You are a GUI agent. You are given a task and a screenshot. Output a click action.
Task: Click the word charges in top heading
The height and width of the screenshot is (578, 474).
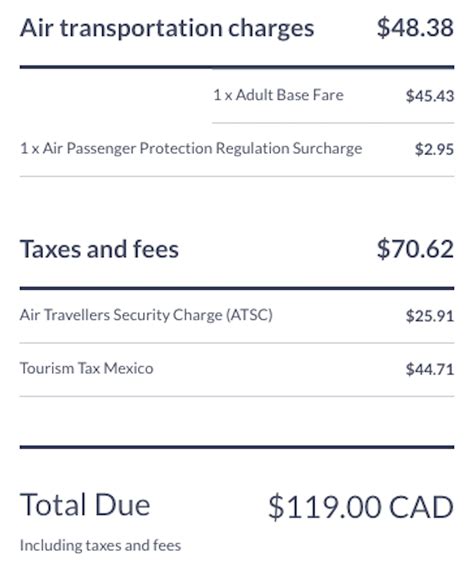[x=271, y=29]
